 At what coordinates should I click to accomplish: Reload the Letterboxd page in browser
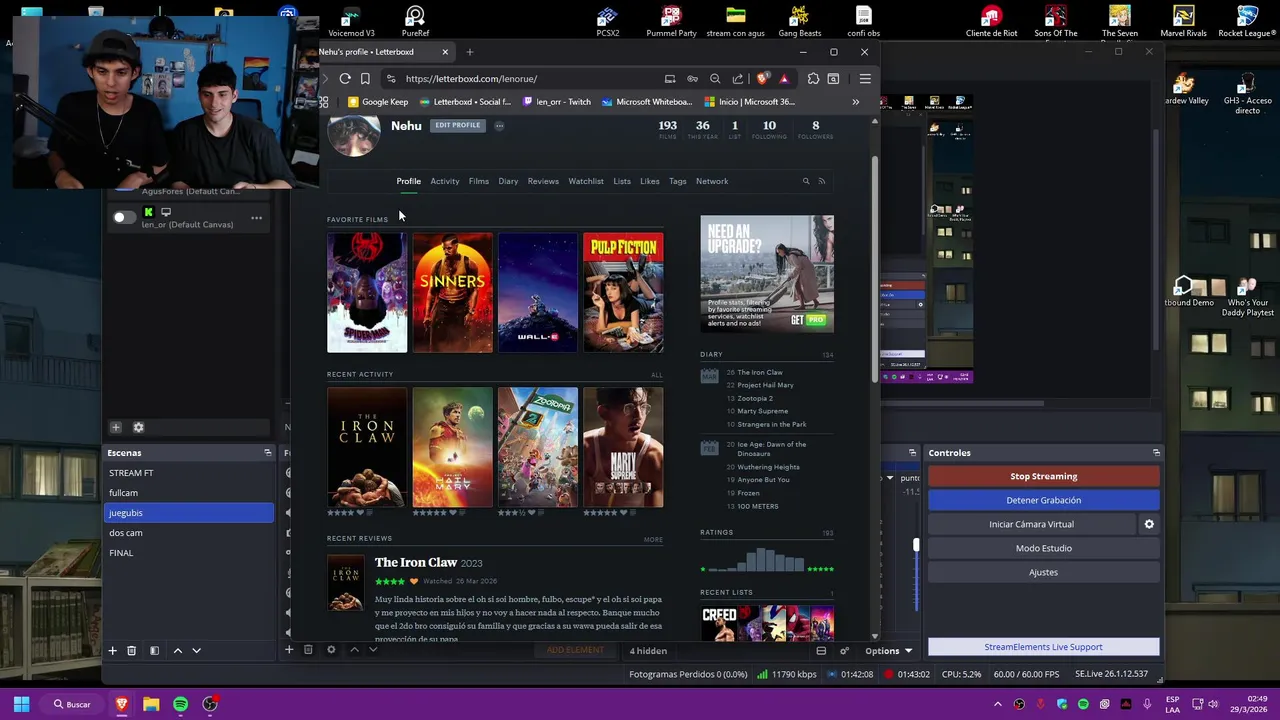point(345,79)
